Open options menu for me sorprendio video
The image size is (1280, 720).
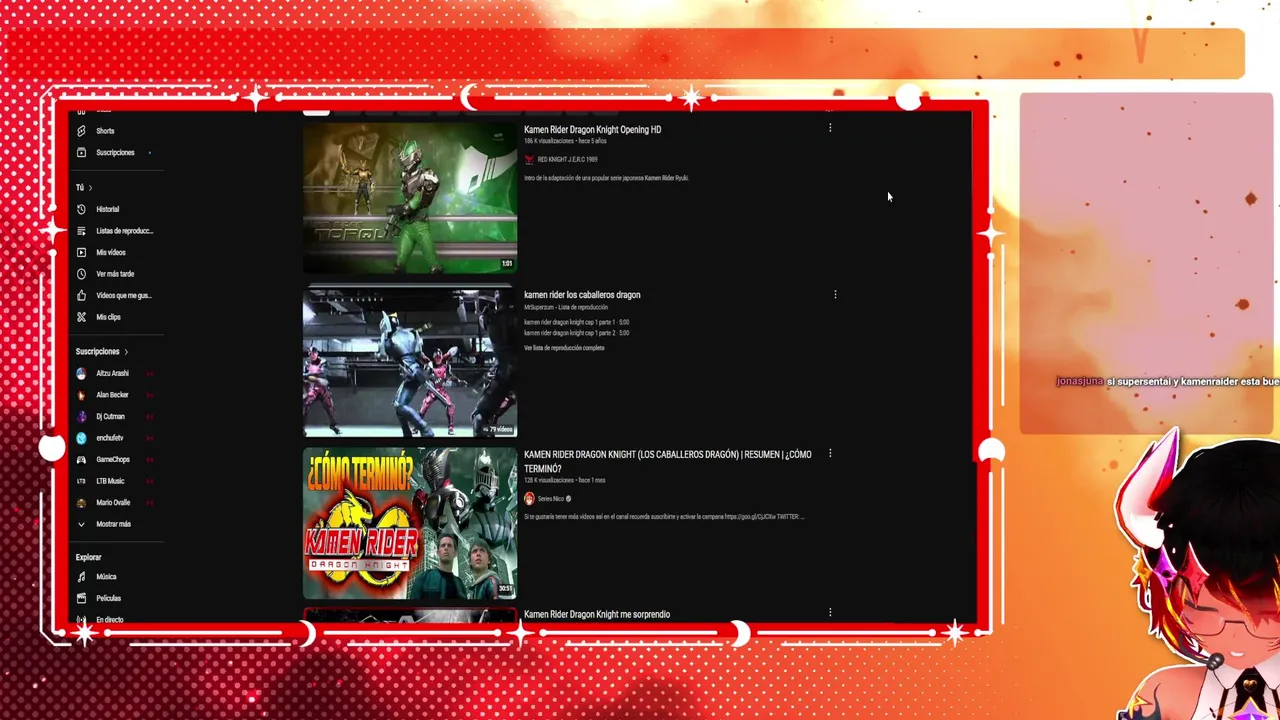pyautogui.click(x=830, y=613)
